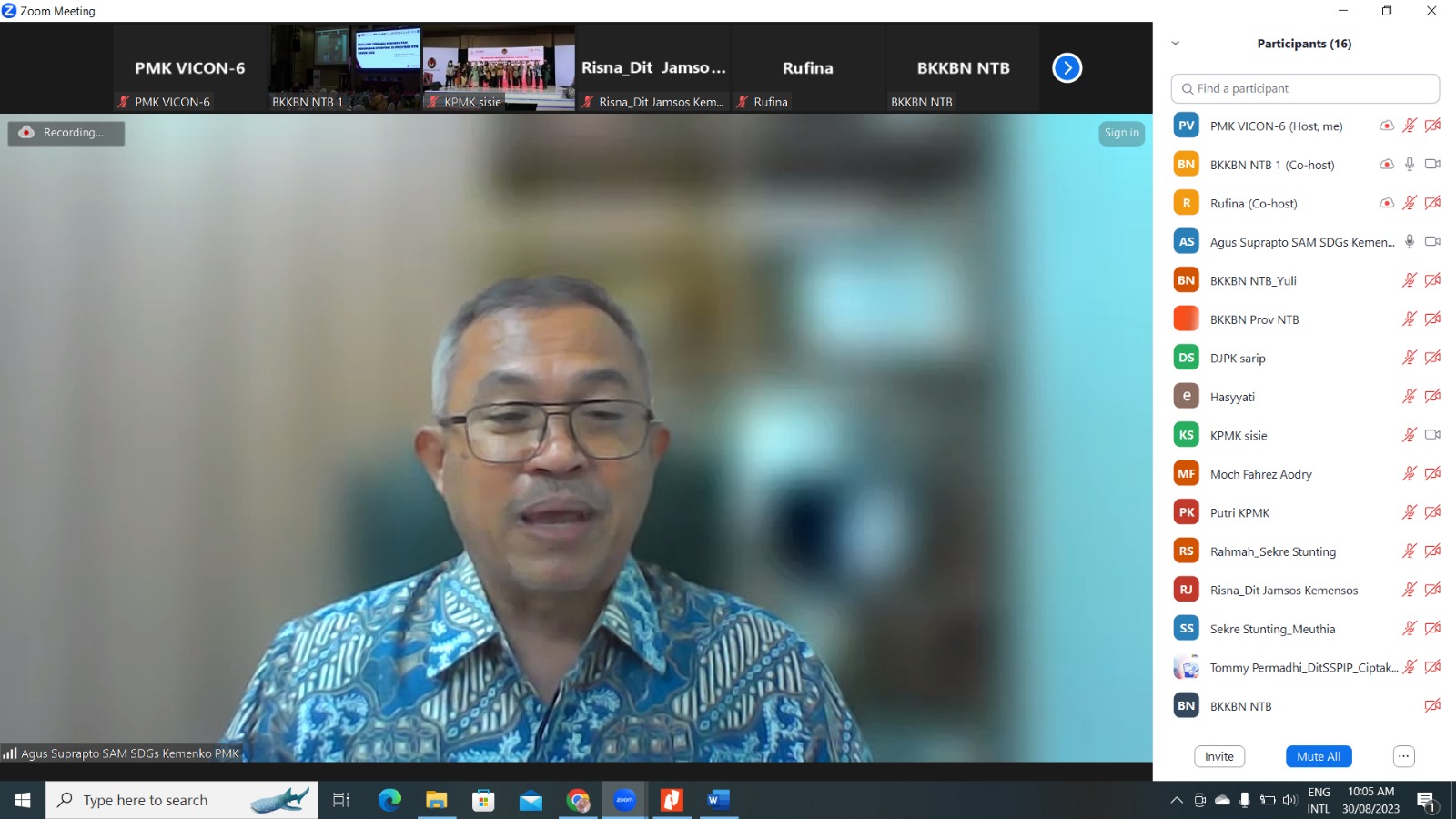
Task: Open Zoom from the Windows taskbar
Action: 624,800
